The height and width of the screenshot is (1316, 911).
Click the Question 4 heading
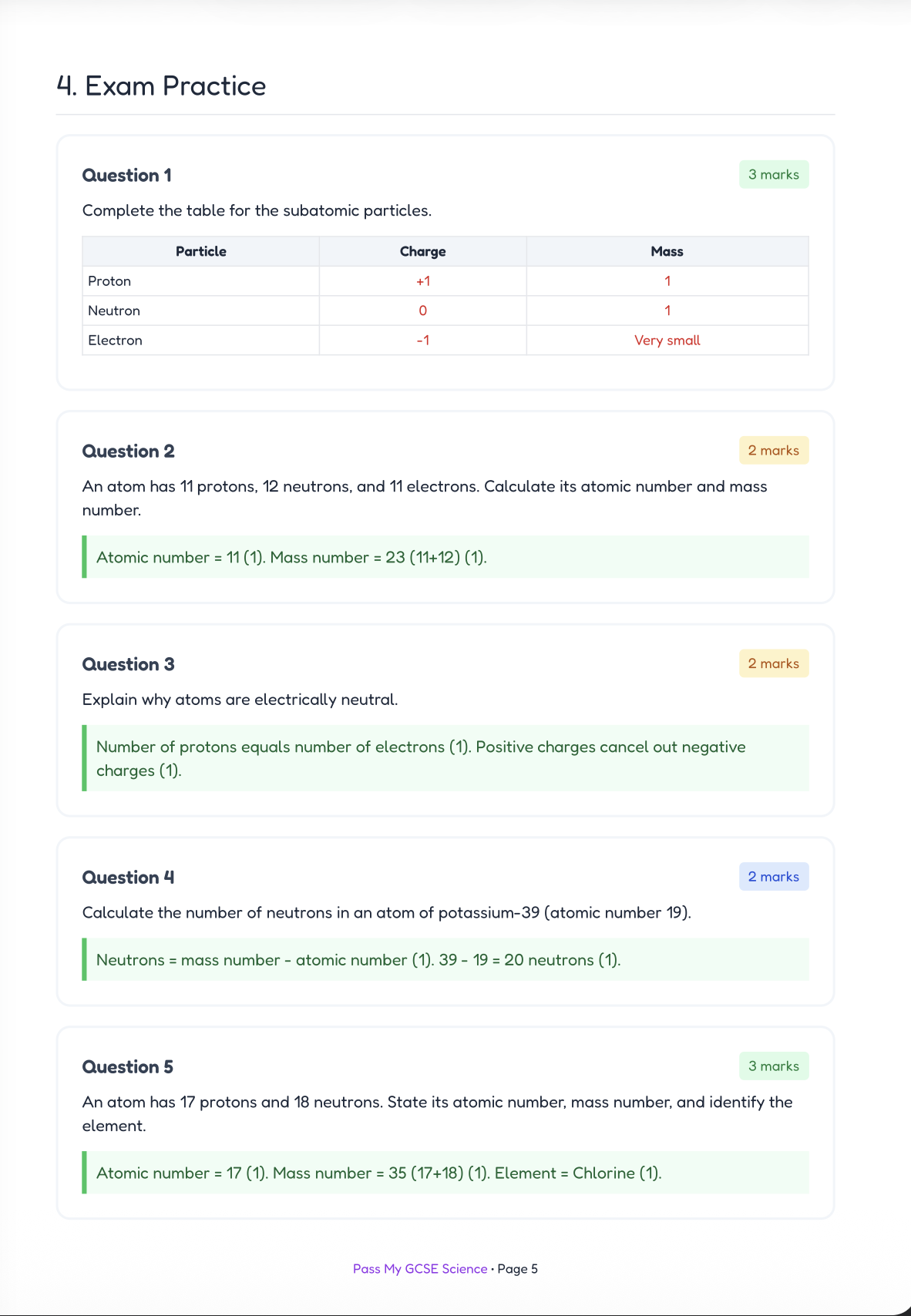(128, 878)
